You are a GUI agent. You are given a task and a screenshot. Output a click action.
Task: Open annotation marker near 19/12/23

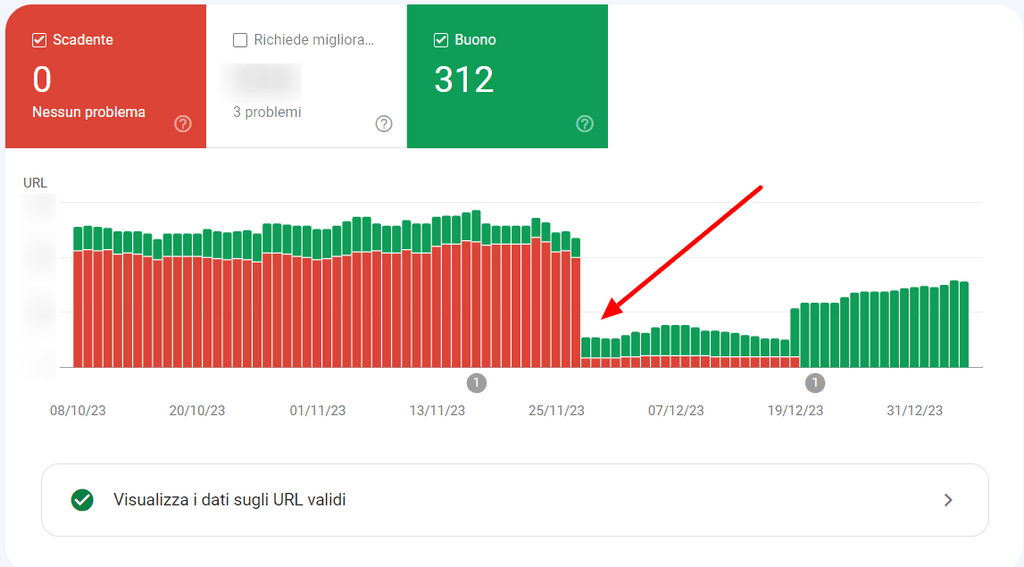point(815,383)
